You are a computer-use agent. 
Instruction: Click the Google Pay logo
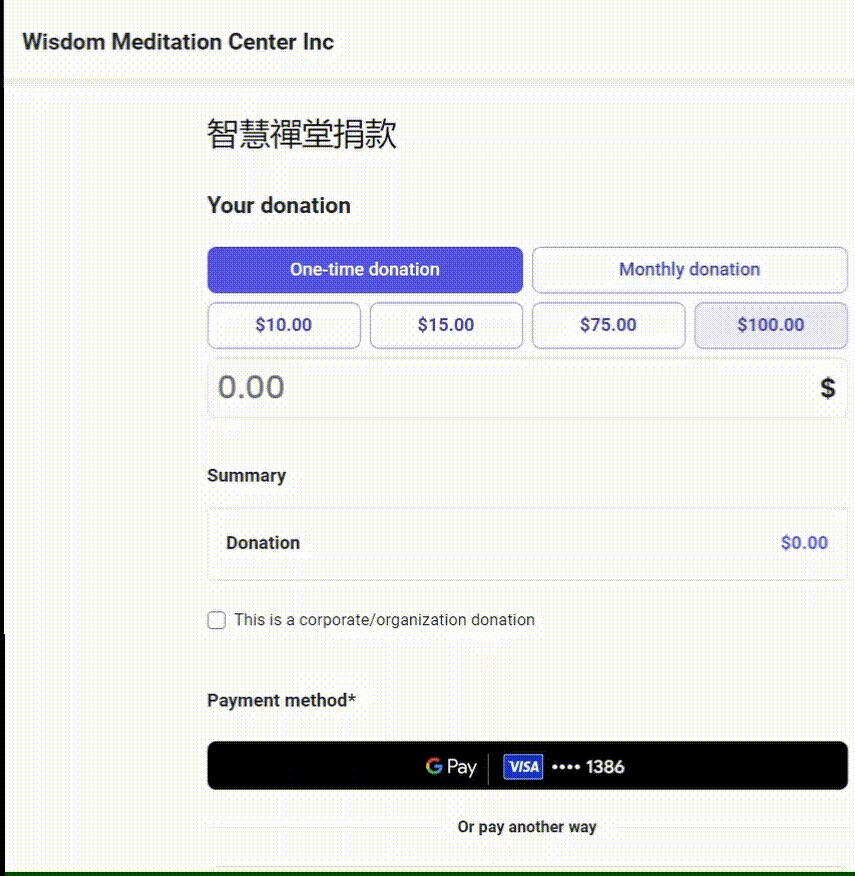(x=450, y=767)
